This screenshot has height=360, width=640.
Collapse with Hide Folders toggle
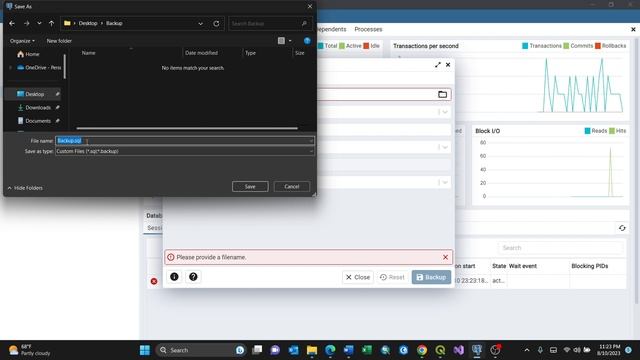click(x=25, y=188)
